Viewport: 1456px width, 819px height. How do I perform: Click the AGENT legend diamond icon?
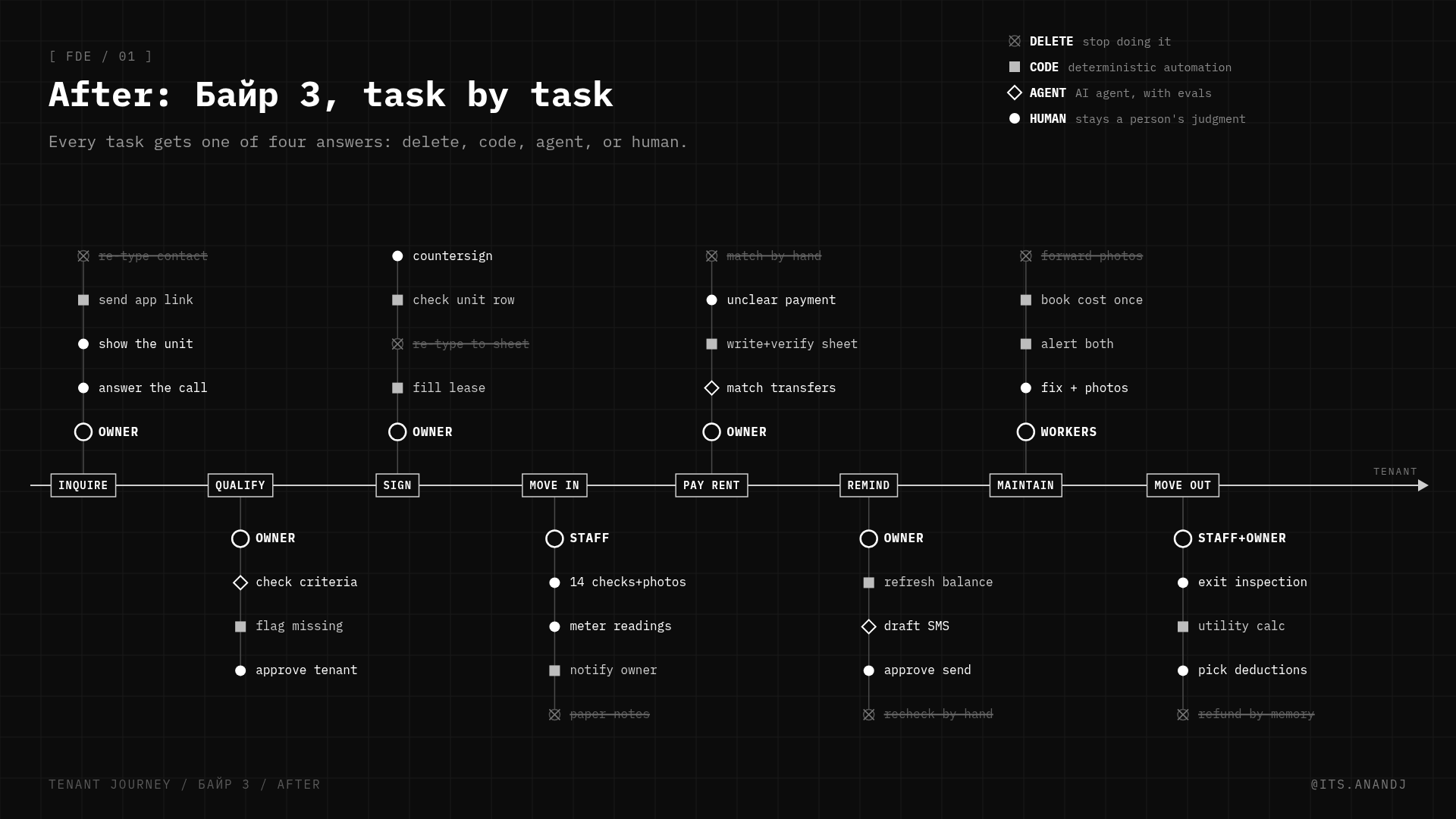pyautogui.click(x=1015, y=93)
